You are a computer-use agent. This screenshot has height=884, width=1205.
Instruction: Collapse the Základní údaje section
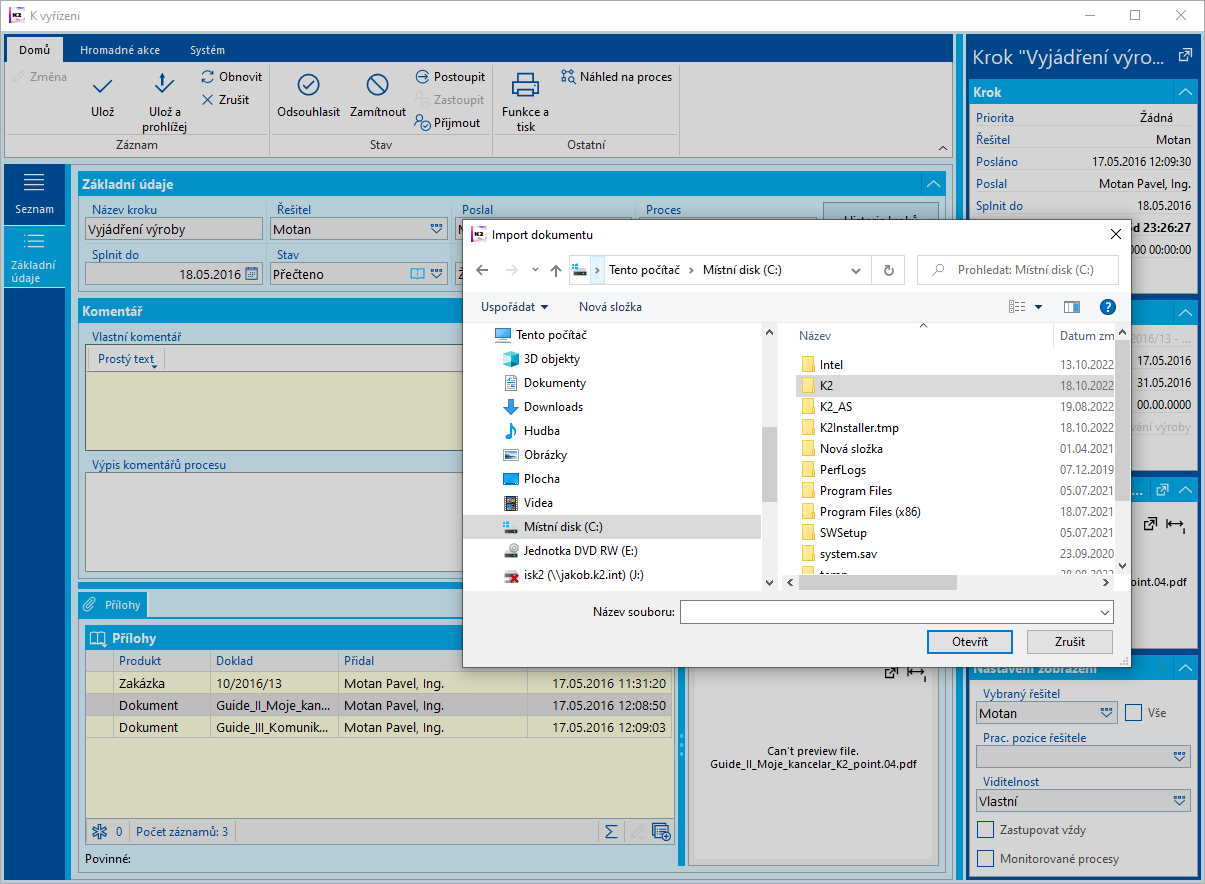point(932,184)
